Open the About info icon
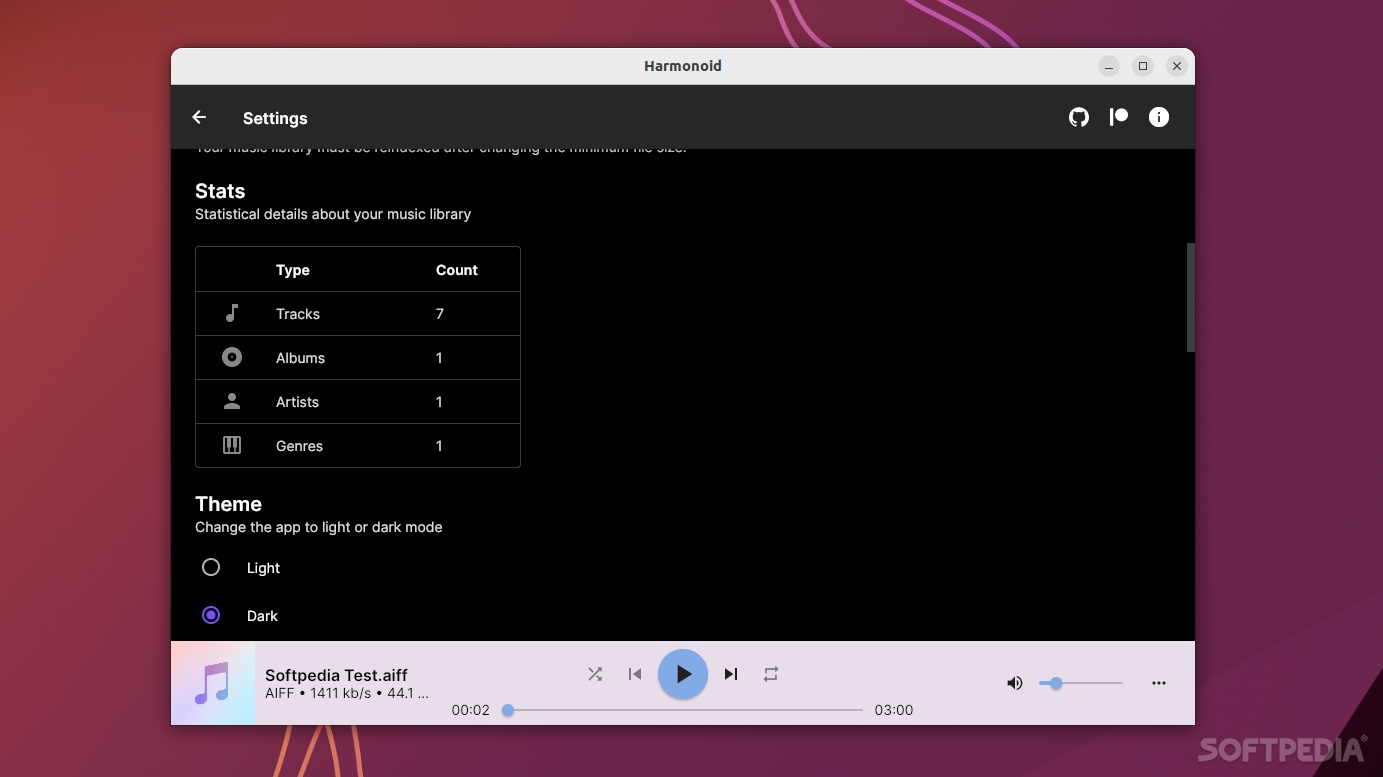Screen dimensions: 1383x777 point(1158,117)
